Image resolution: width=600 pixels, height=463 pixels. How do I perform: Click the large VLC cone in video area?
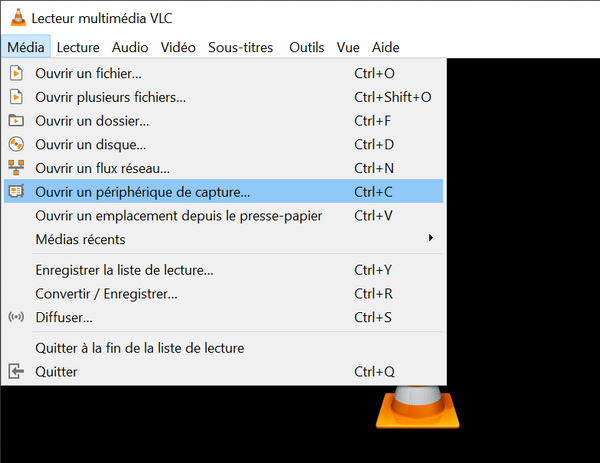(x=417, y=407)
